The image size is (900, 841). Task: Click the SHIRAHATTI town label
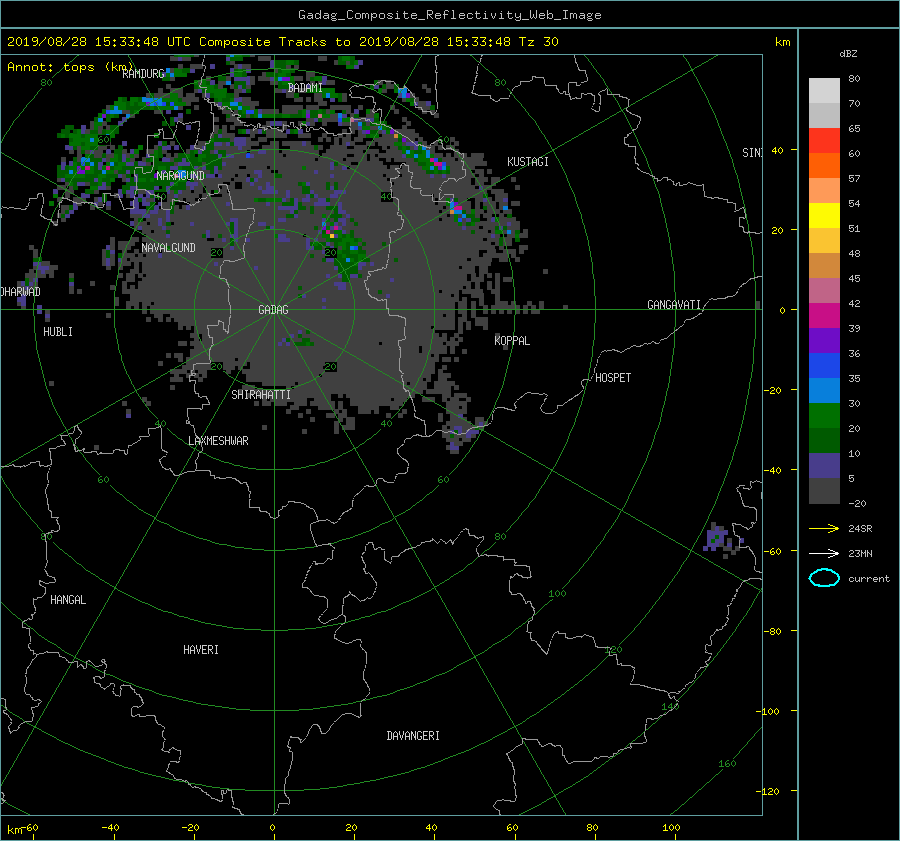coord(261,395)
